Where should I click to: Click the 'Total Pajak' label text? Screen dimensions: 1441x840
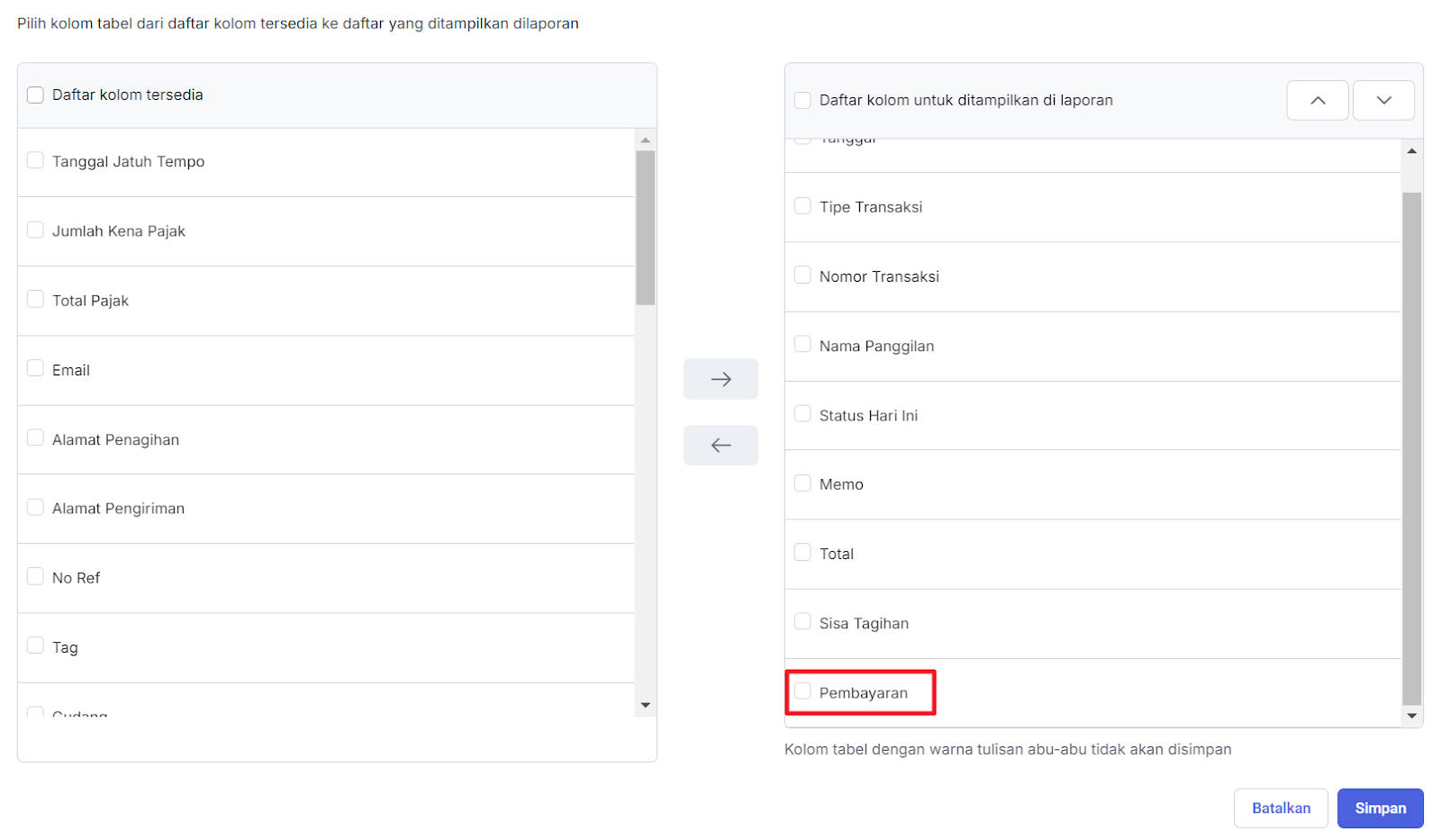[90, 301]
